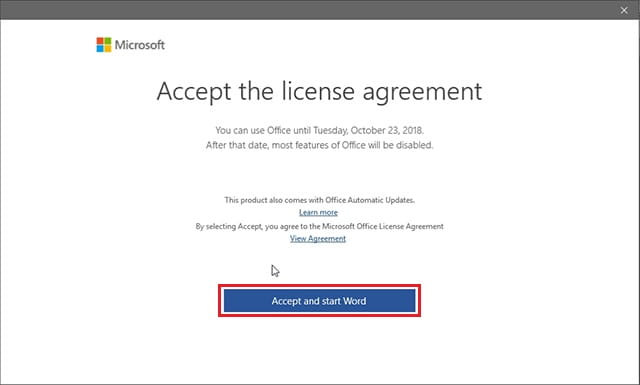Click the features will be disabled sentence
This screenshot has width=640, height=385.
320,145
